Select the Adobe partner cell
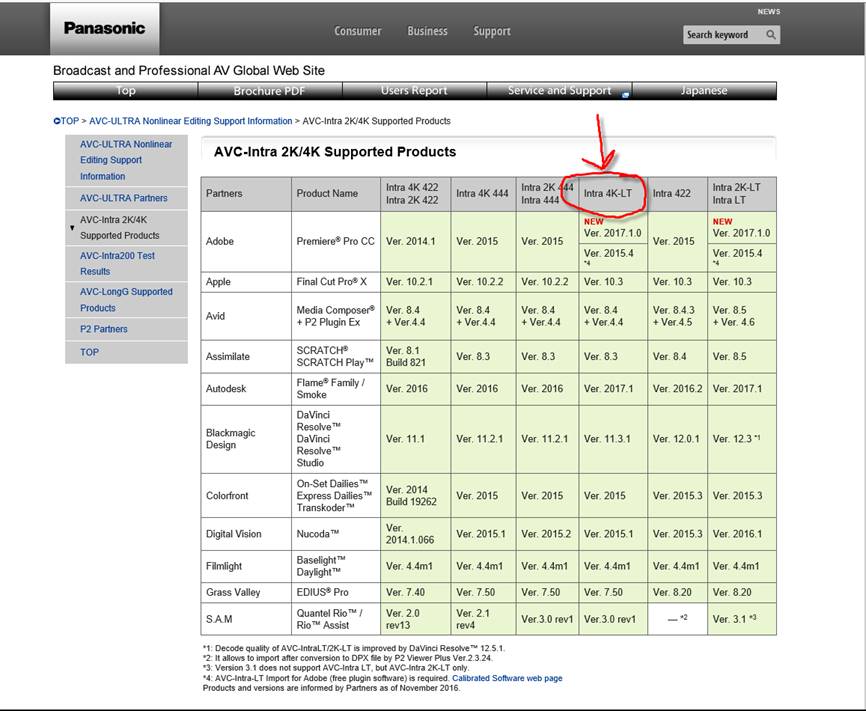The height and width of the screenshot is (711, 866). (x=246, y=241)
